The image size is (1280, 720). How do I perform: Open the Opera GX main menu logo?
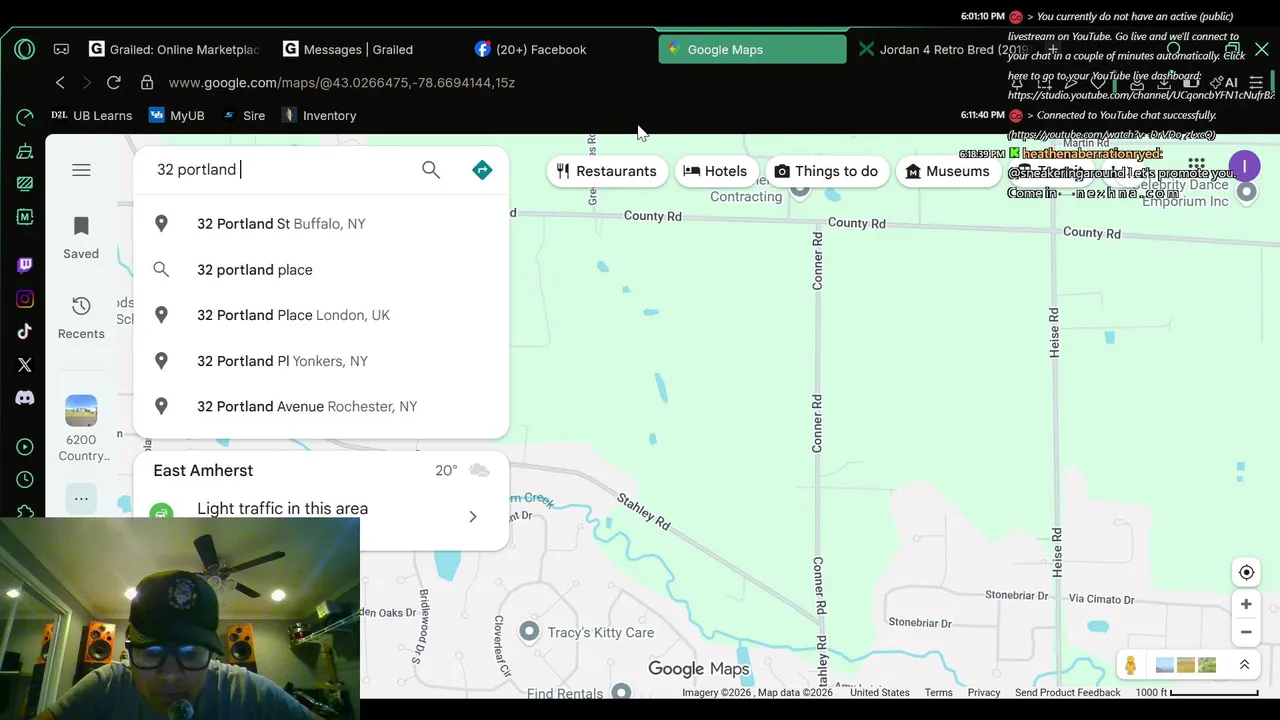(25, 49)
